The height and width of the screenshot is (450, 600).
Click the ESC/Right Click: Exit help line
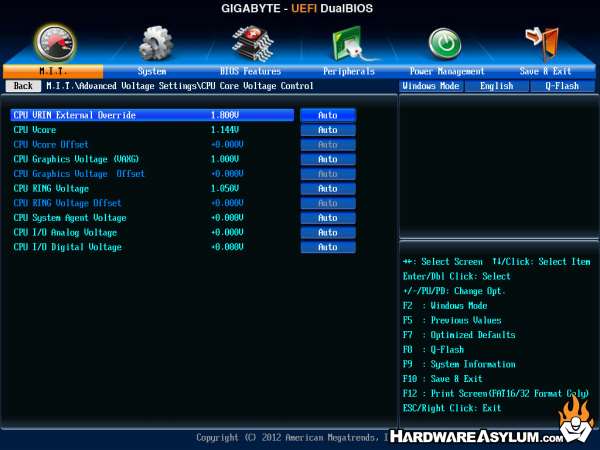452,408
